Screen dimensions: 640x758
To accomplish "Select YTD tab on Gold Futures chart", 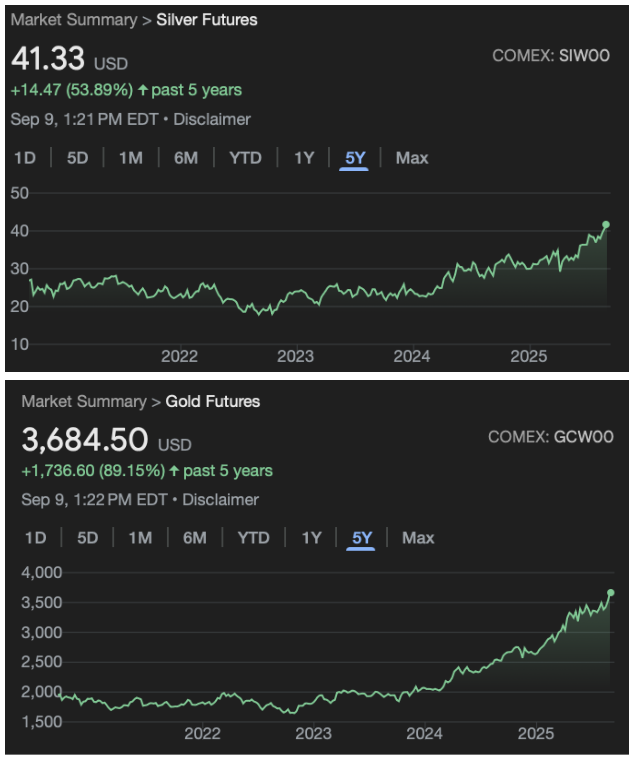I will point(253,538).
